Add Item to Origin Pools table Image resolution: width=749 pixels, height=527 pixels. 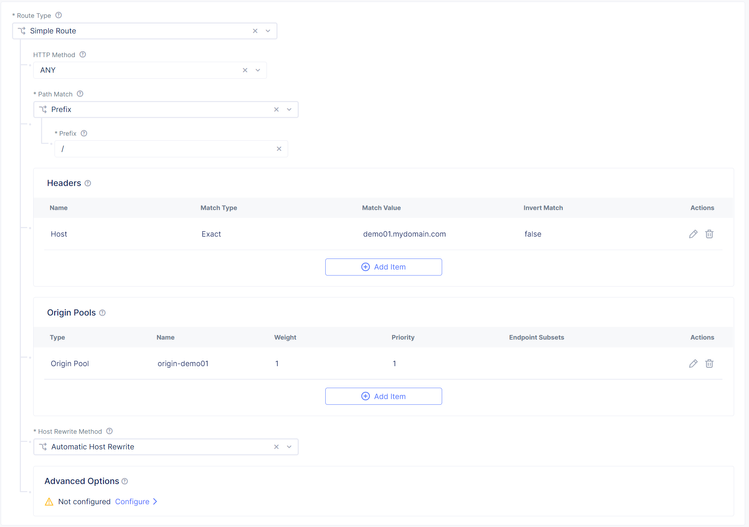383,397
